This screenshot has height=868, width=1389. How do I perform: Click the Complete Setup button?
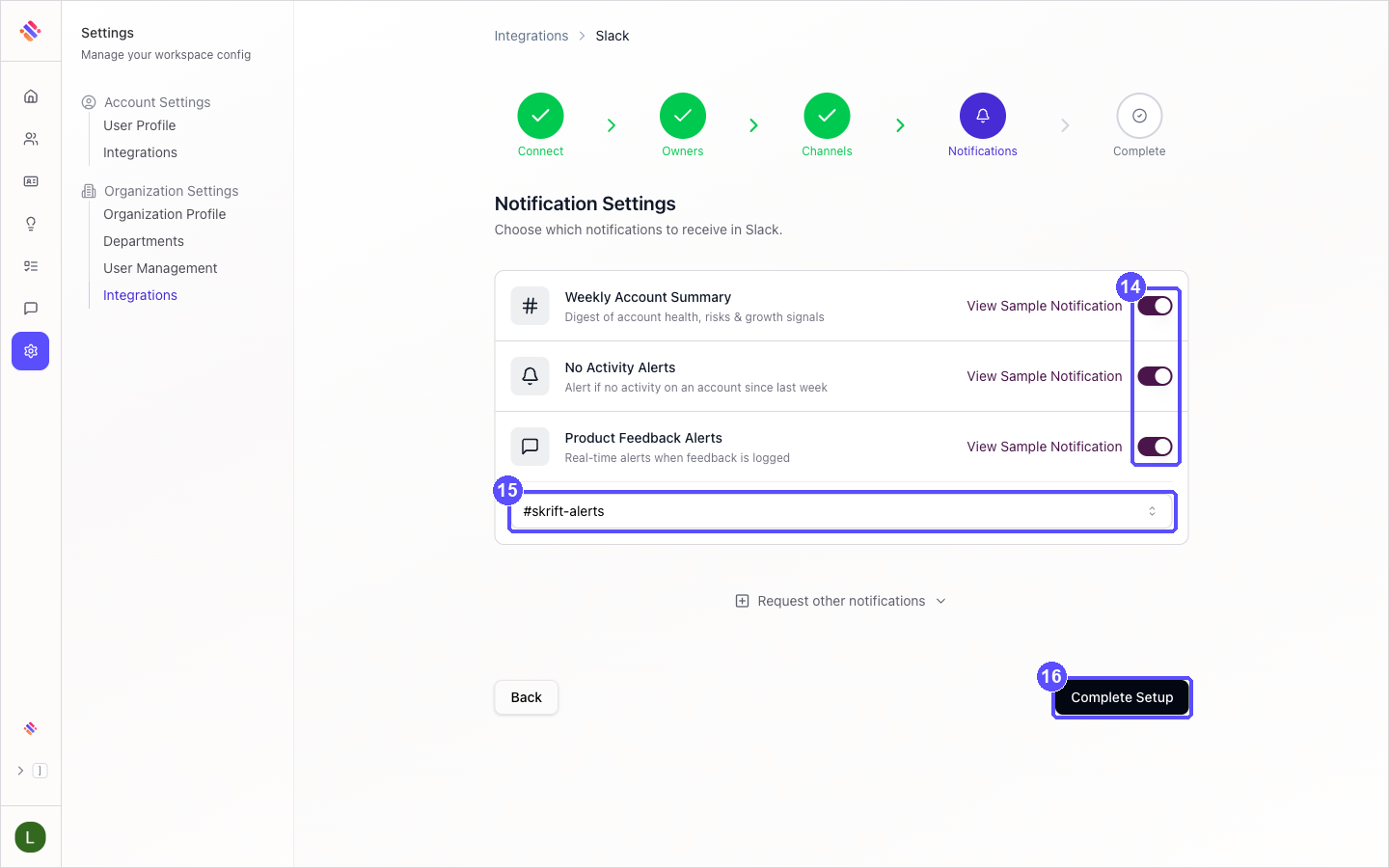tap(1122, 697)
